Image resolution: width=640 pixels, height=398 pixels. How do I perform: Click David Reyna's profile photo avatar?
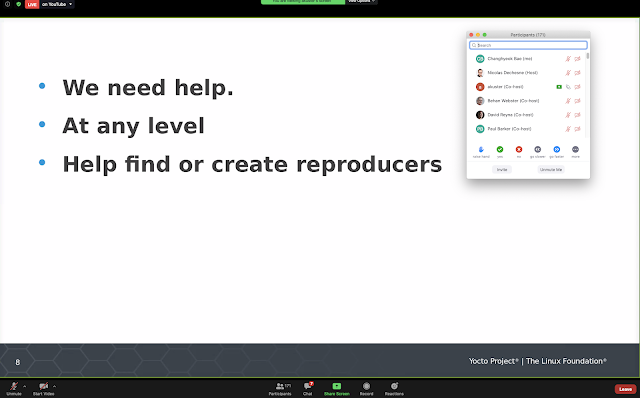click(480, 115)
